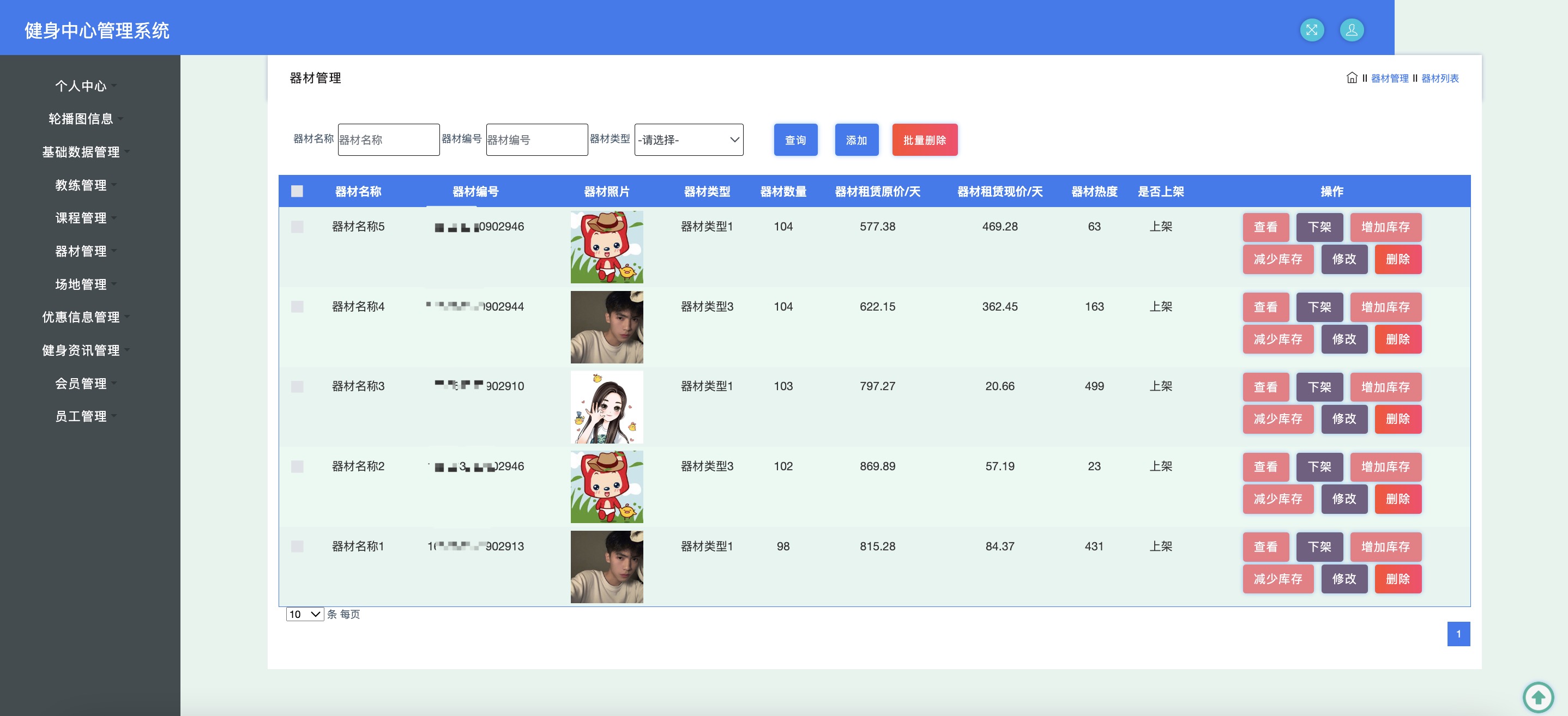Open the 器材类型 filter dropdown
Image resolution: width=1568 pixels, height=716 pixels.
pos(689,140)
